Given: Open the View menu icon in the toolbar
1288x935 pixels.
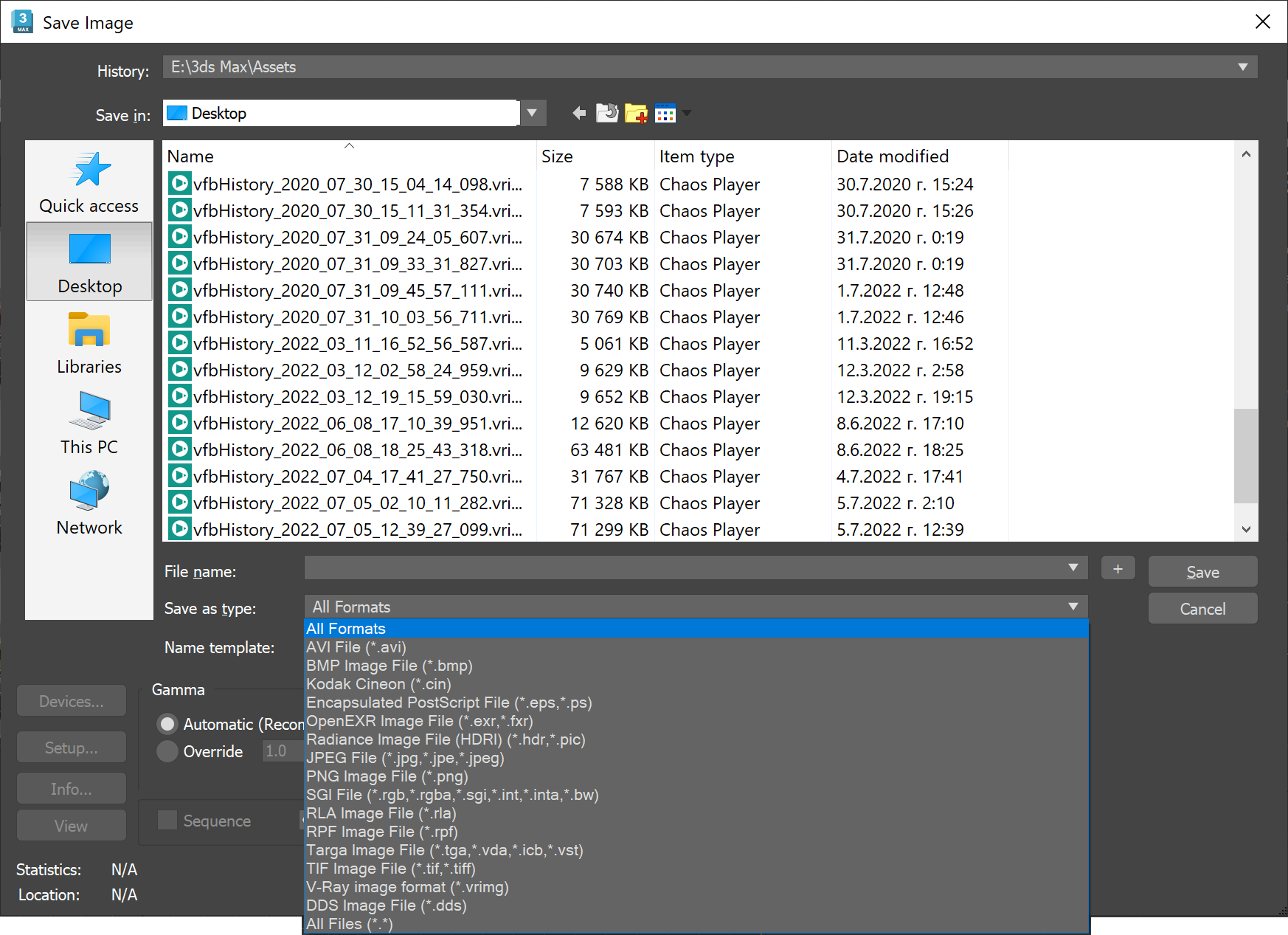Looking at the screenshot, I should [x=665, y=113].
